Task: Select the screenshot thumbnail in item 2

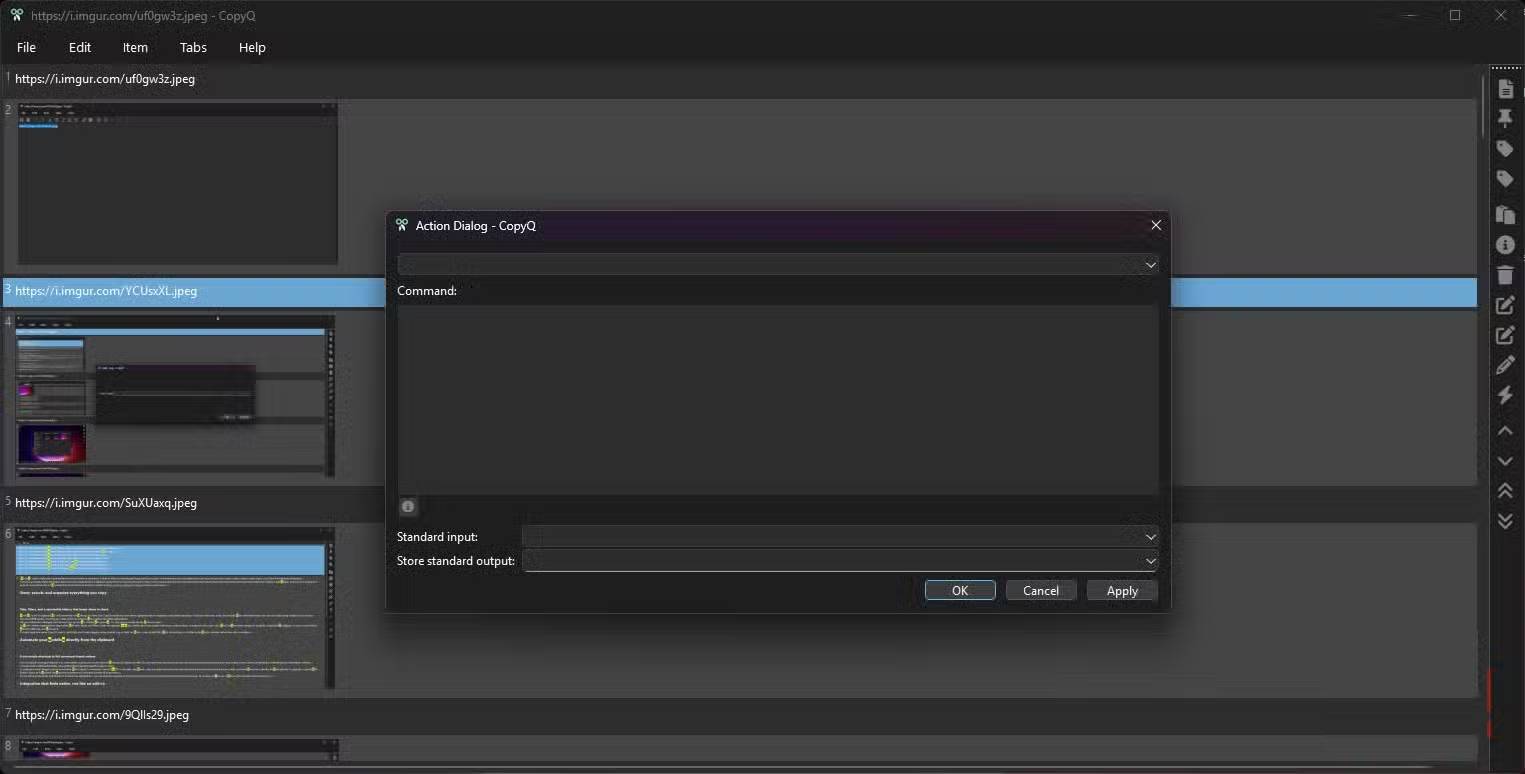Action: tap(178, 183)
